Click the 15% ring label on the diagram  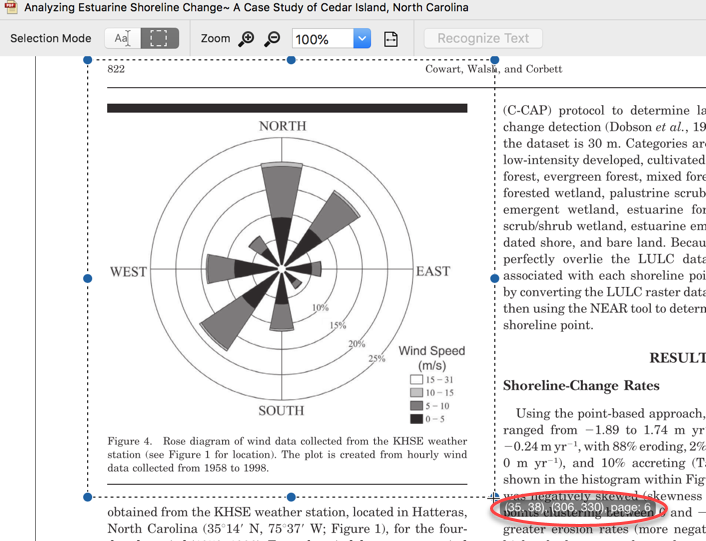click(338, 325)
